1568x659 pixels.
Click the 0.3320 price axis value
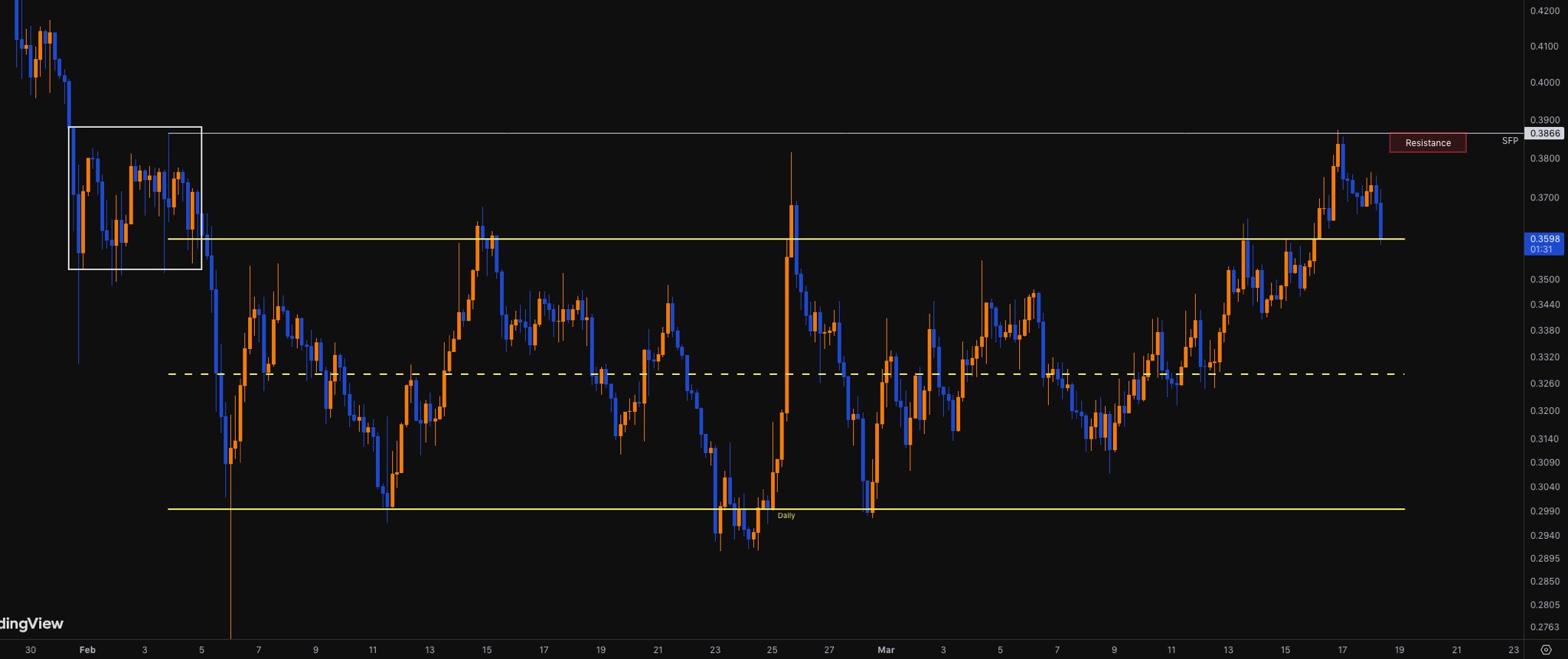click(1544, 357)
